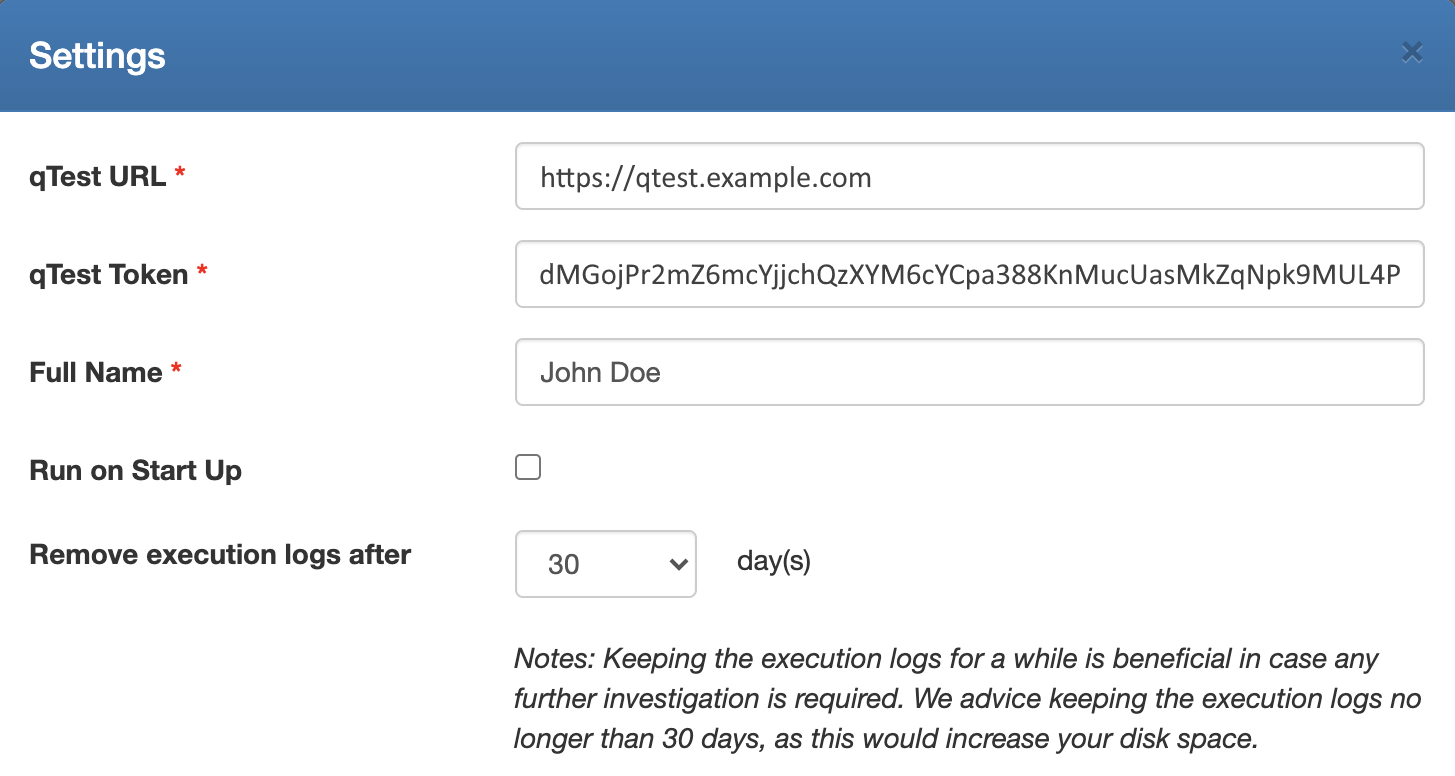Click into the Full Name field
Screen dimensions: 1455x776
coord(968,372)
